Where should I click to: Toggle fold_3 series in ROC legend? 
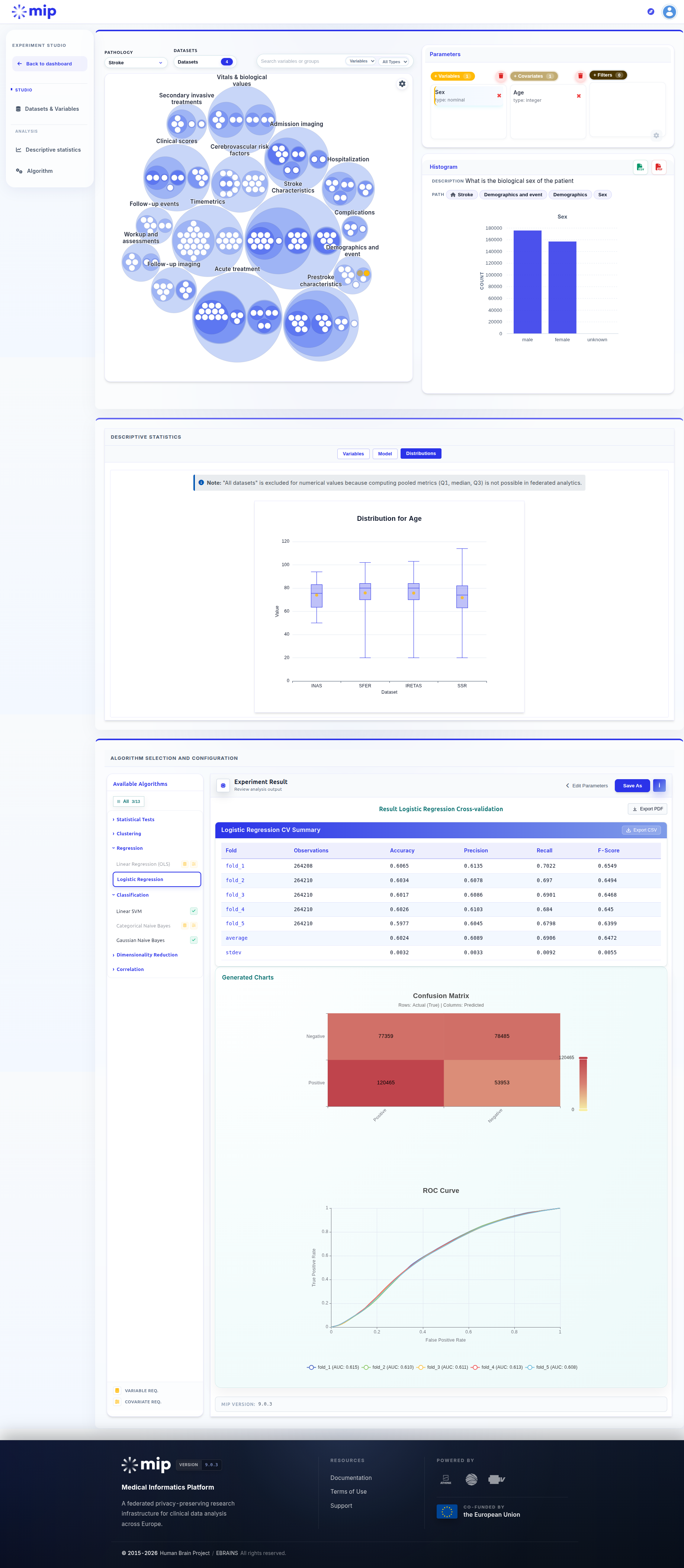442,1367
